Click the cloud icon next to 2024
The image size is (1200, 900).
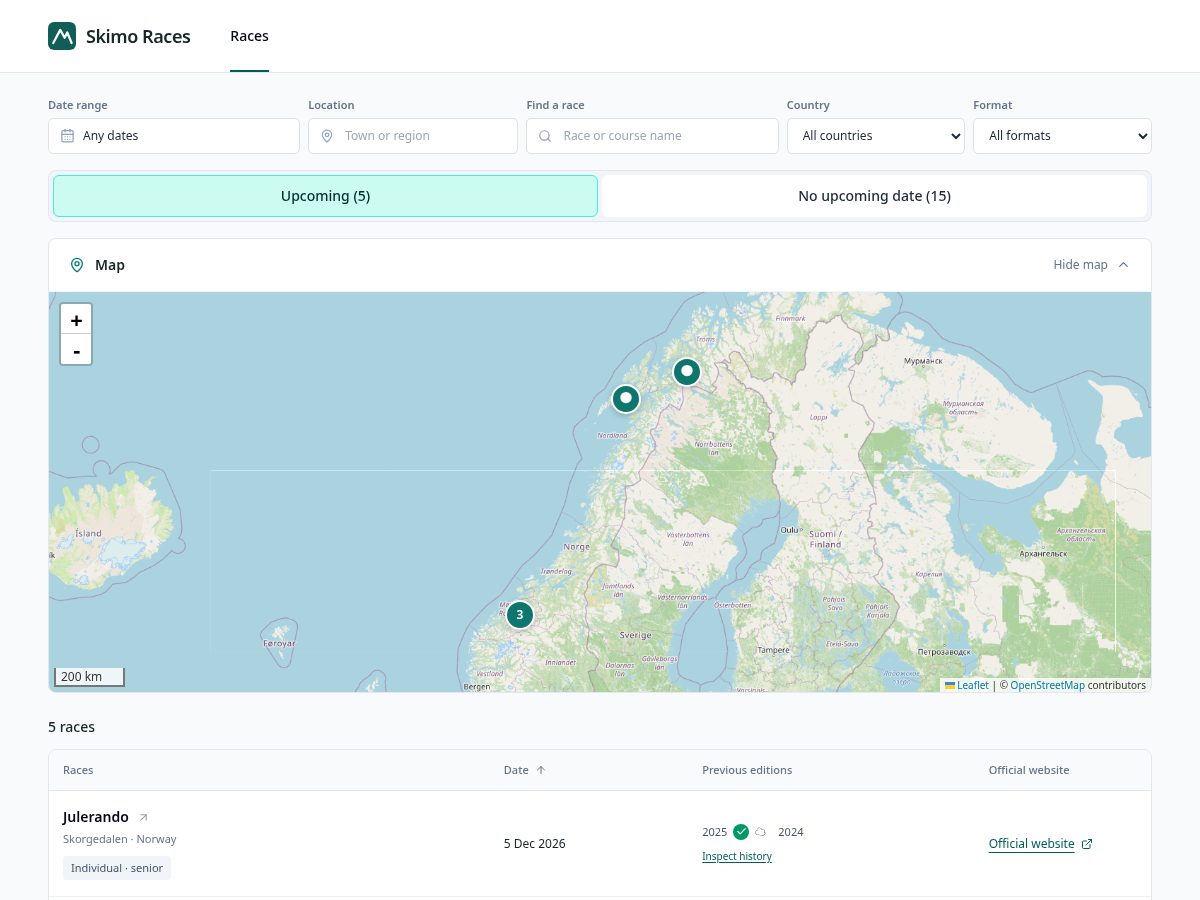tap(761, 832)
